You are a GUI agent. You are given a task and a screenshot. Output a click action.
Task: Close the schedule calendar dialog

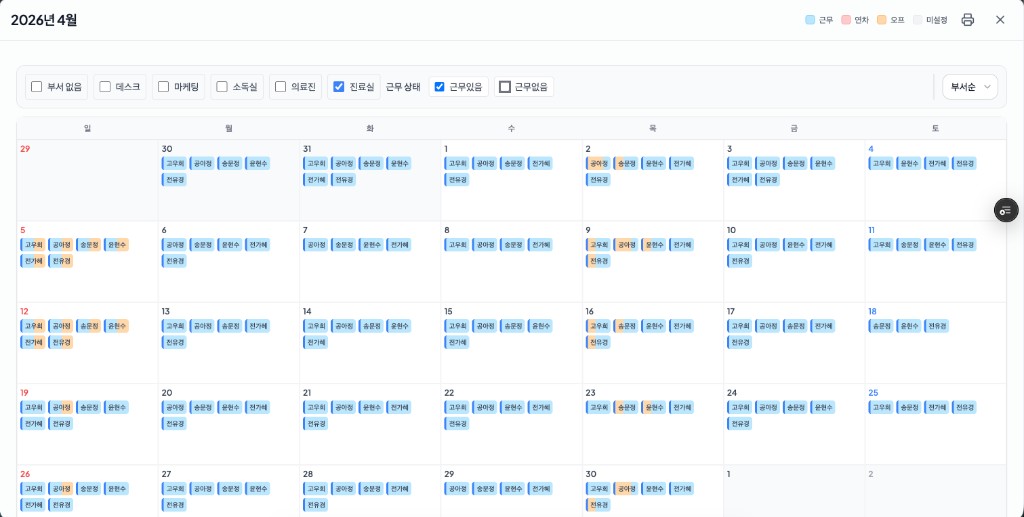point(1000,20)
